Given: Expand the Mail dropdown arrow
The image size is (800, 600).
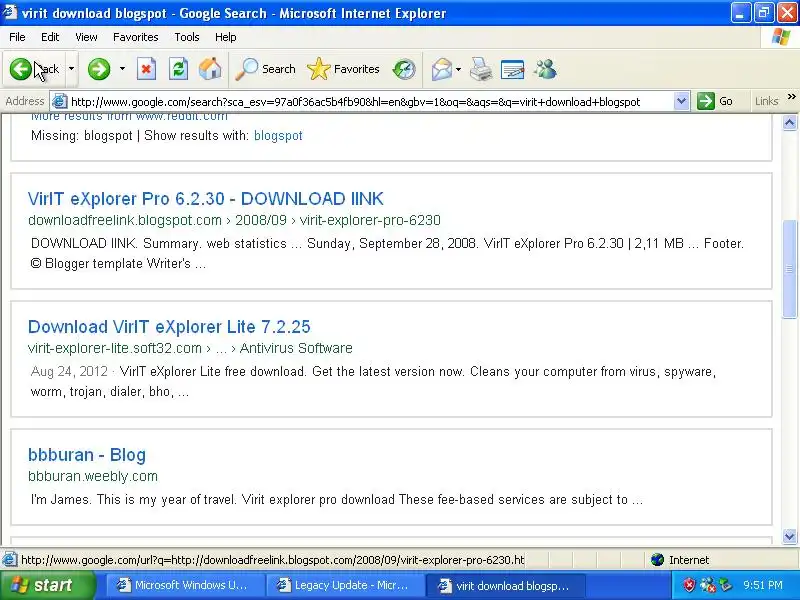Looking at the screenshot, I should 458,69.
